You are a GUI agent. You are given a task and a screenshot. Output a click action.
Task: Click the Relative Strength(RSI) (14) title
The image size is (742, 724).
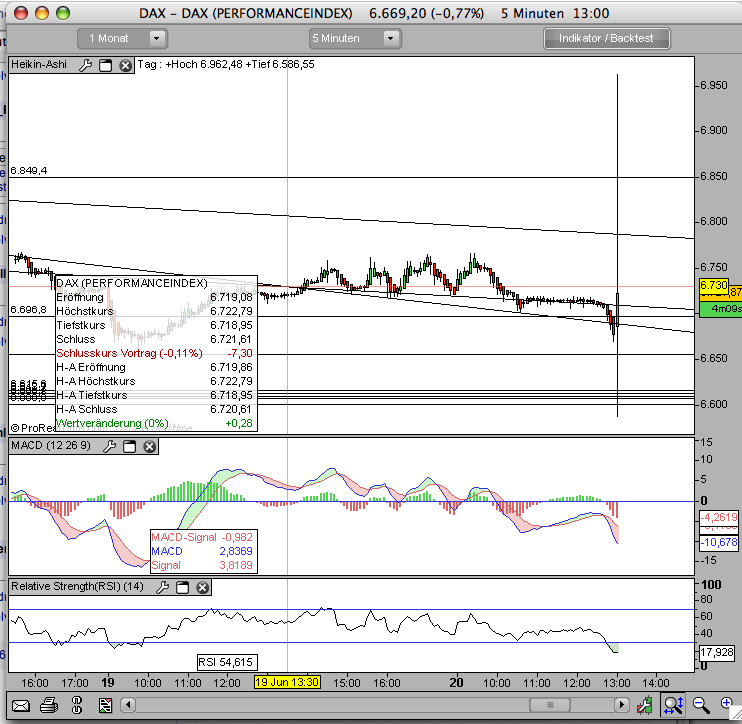tap(77, 586)
